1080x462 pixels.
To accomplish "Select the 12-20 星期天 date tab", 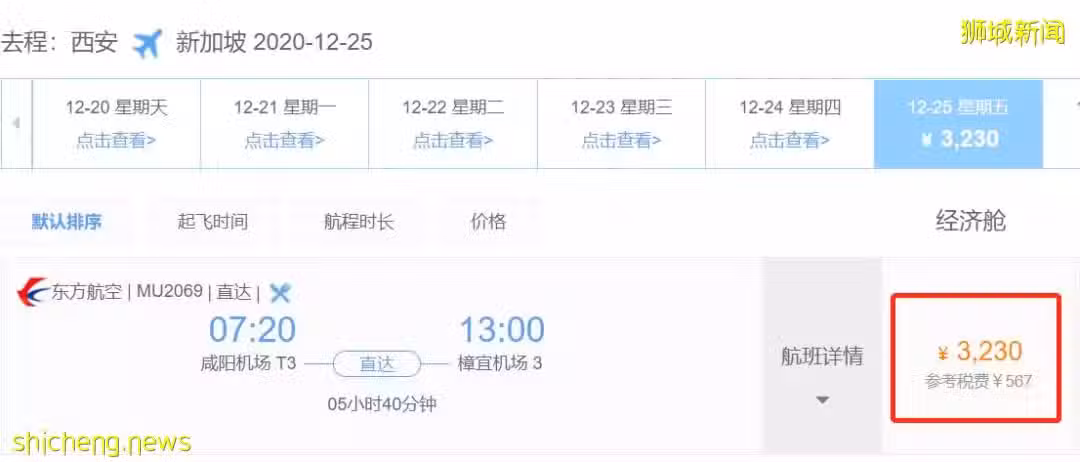I will pyautogui.click(x=116, y=124).
